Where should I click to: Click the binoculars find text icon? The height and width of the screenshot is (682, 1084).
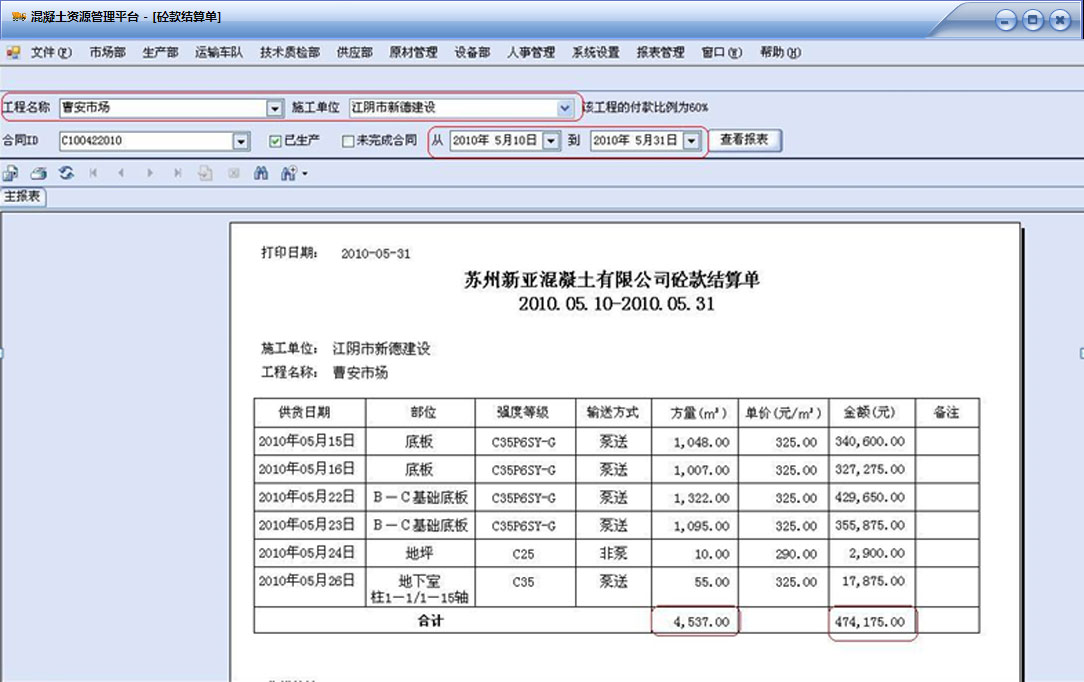[x=261, y=173]
